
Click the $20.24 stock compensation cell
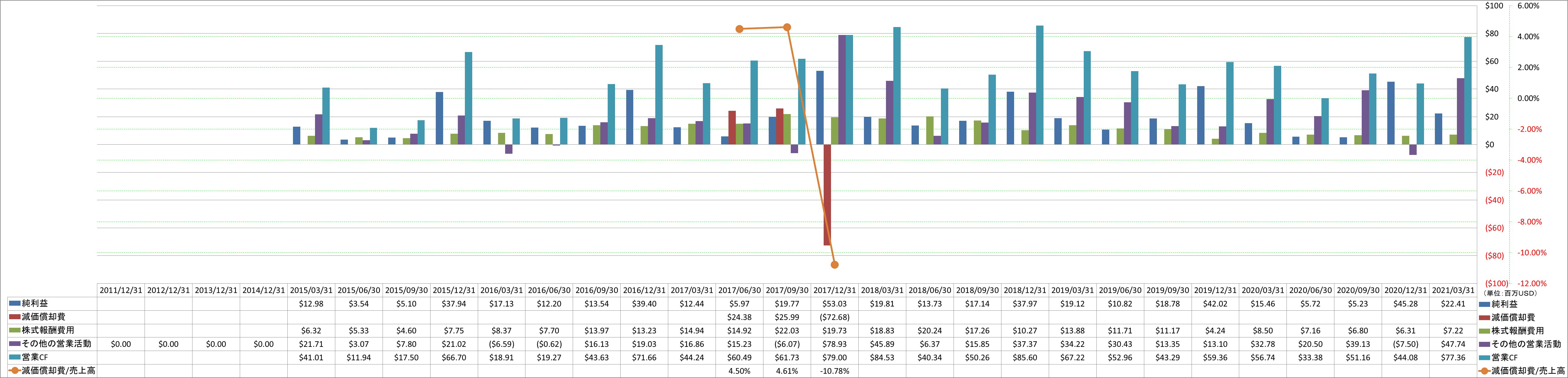(929, 330)
